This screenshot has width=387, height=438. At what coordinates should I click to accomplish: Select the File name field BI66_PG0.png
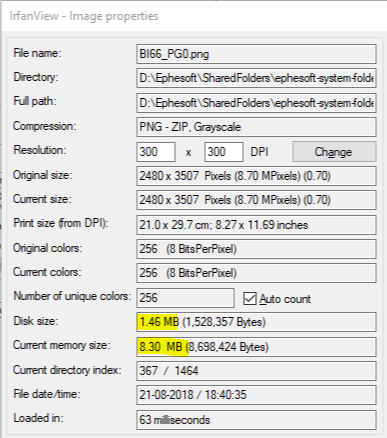click(x=256, y=54)
